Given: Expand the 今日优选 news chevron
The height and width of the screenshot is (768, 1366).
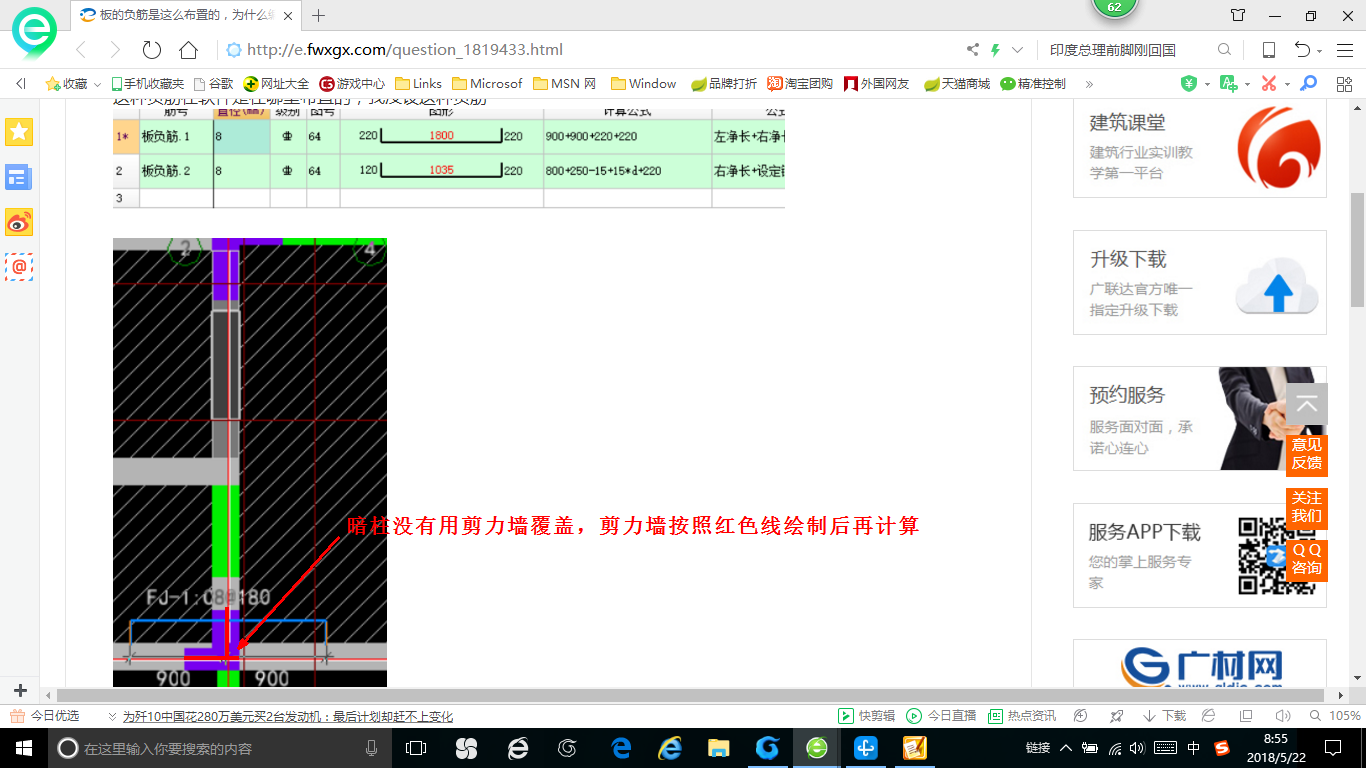Looking at the screenshot, I should [x=112, y=717].
